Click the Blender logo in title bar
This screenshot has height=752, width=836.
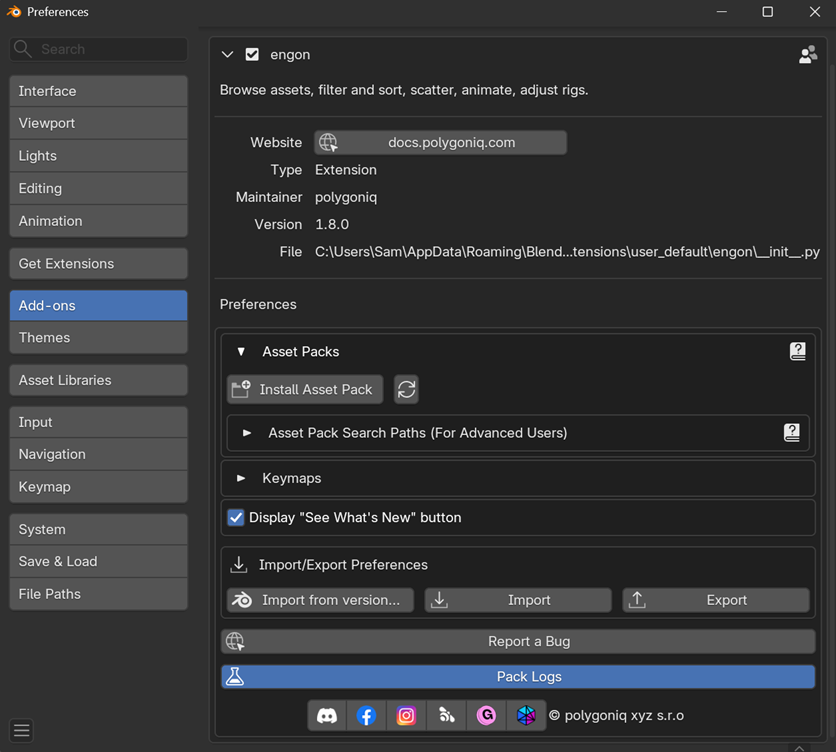[x=14, y=11]
